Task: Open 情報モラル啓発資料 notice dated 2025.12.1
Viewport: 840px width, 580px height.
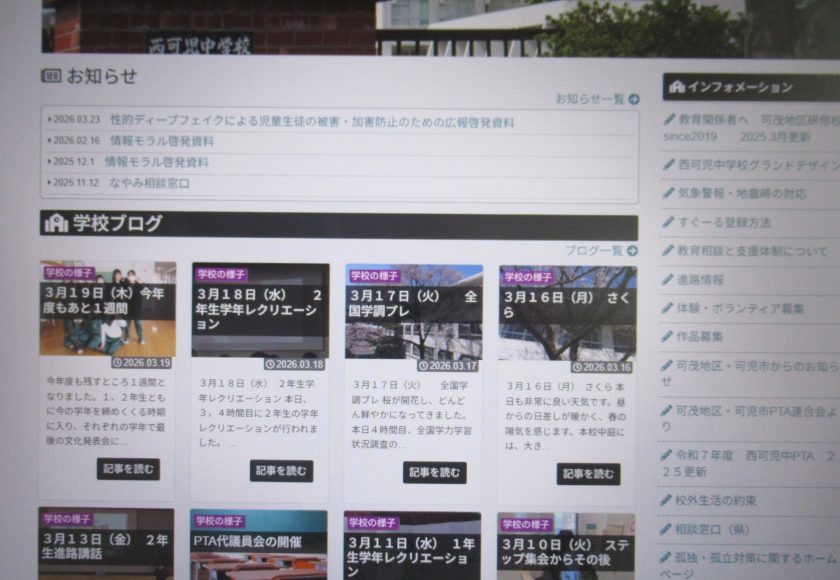Action: pos(156,162)
